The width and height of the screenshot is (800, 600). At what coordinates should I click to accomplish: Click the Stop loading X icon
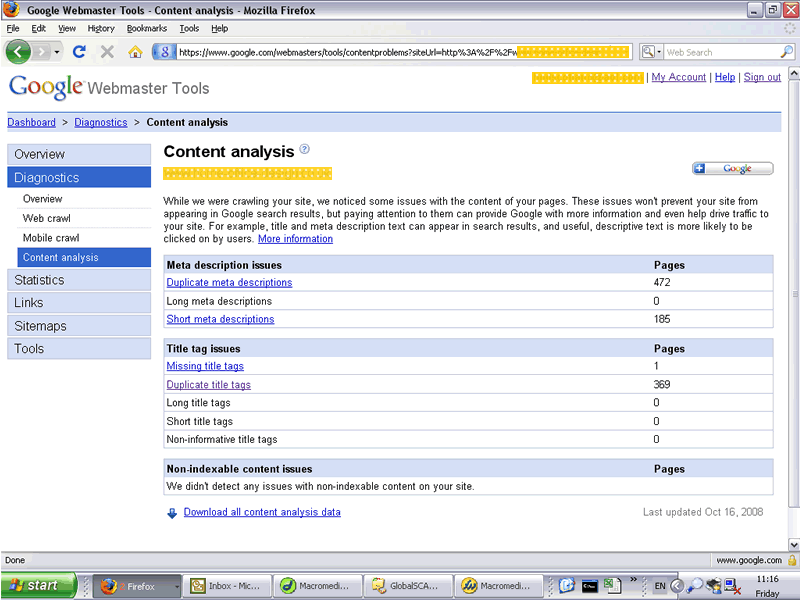[107, 52]
